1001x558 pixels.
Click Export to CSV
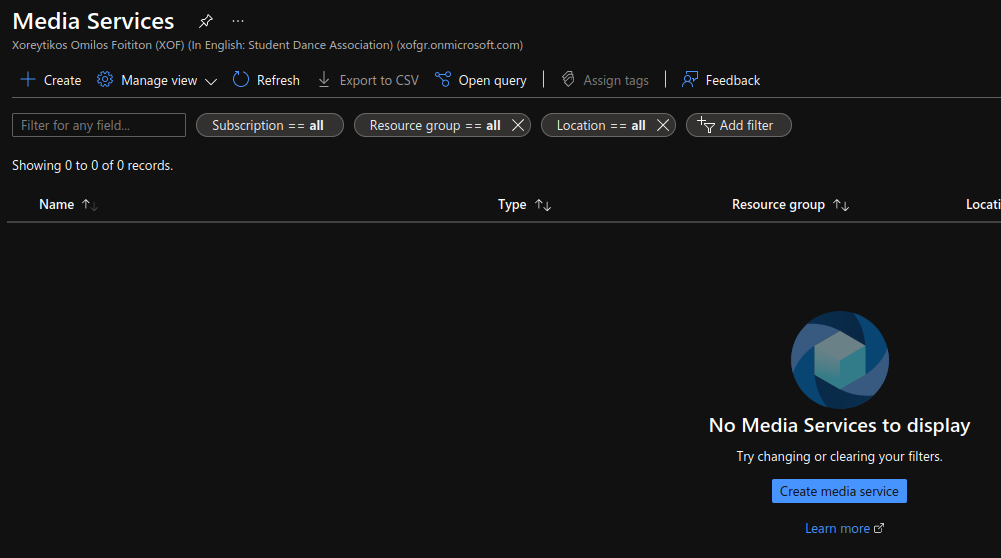pos(368,80)
